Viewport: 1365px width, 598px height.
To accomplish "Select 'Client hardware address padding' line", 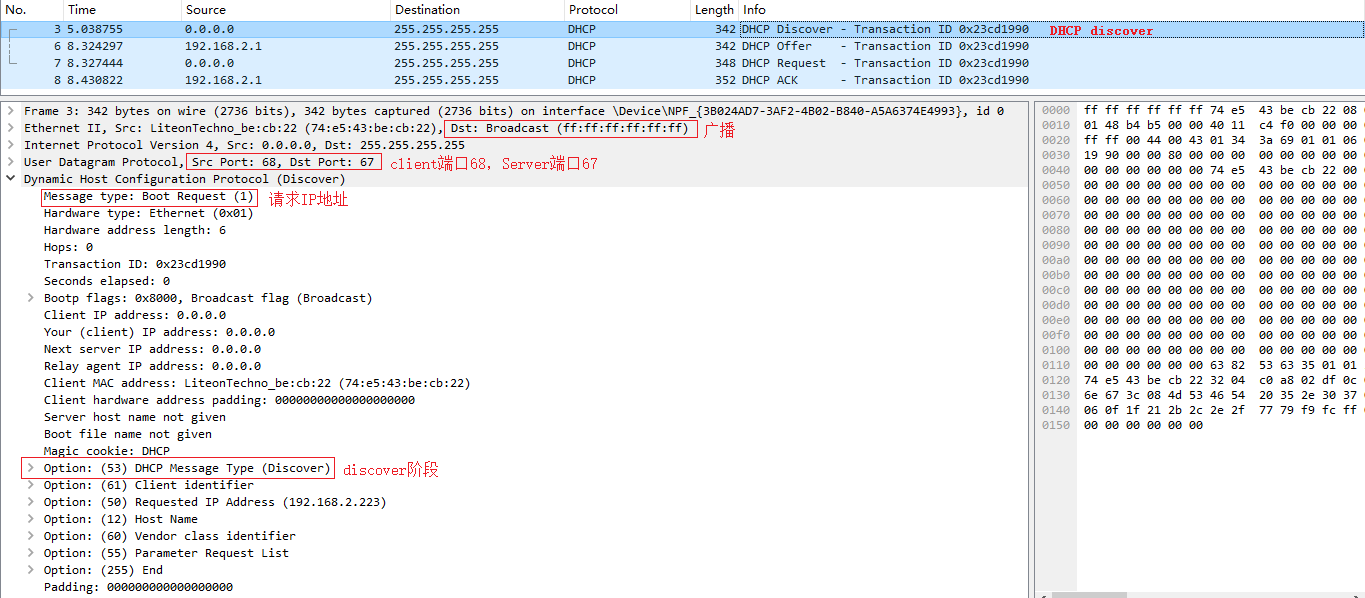I will coord(229,400).
